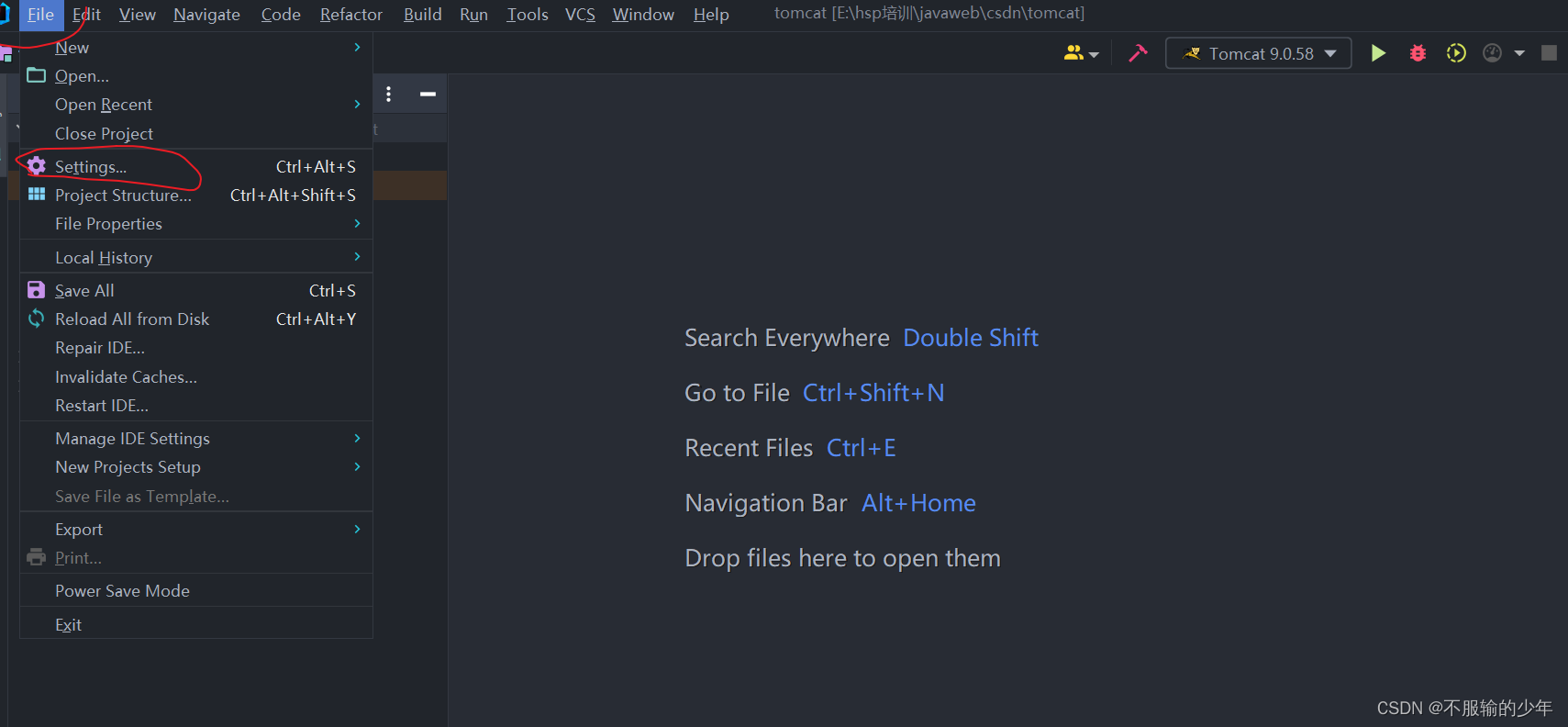Expand the New Projects Setup submenu arrow
Screen dimensions: 1568x727
tap(357, 466)
